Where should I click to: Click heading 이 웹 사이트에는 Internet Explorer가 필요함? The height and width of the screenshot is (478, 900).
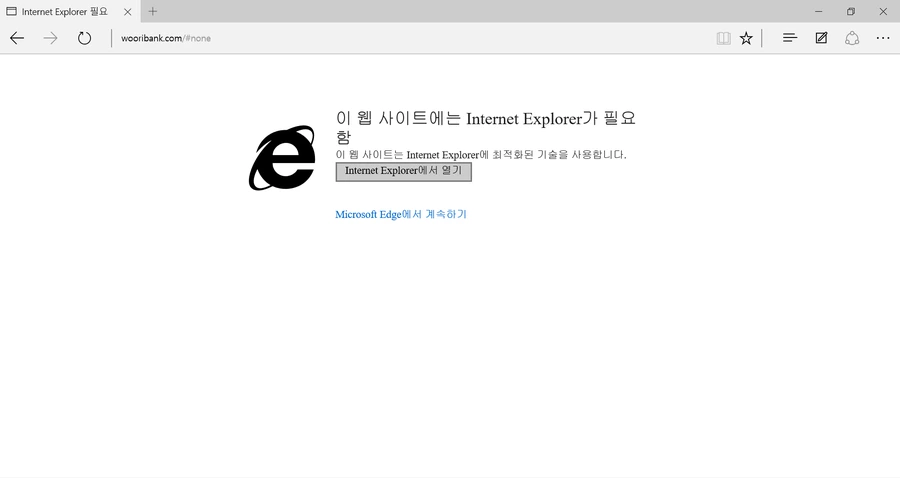pyautogui.click(x=486, y=127)
